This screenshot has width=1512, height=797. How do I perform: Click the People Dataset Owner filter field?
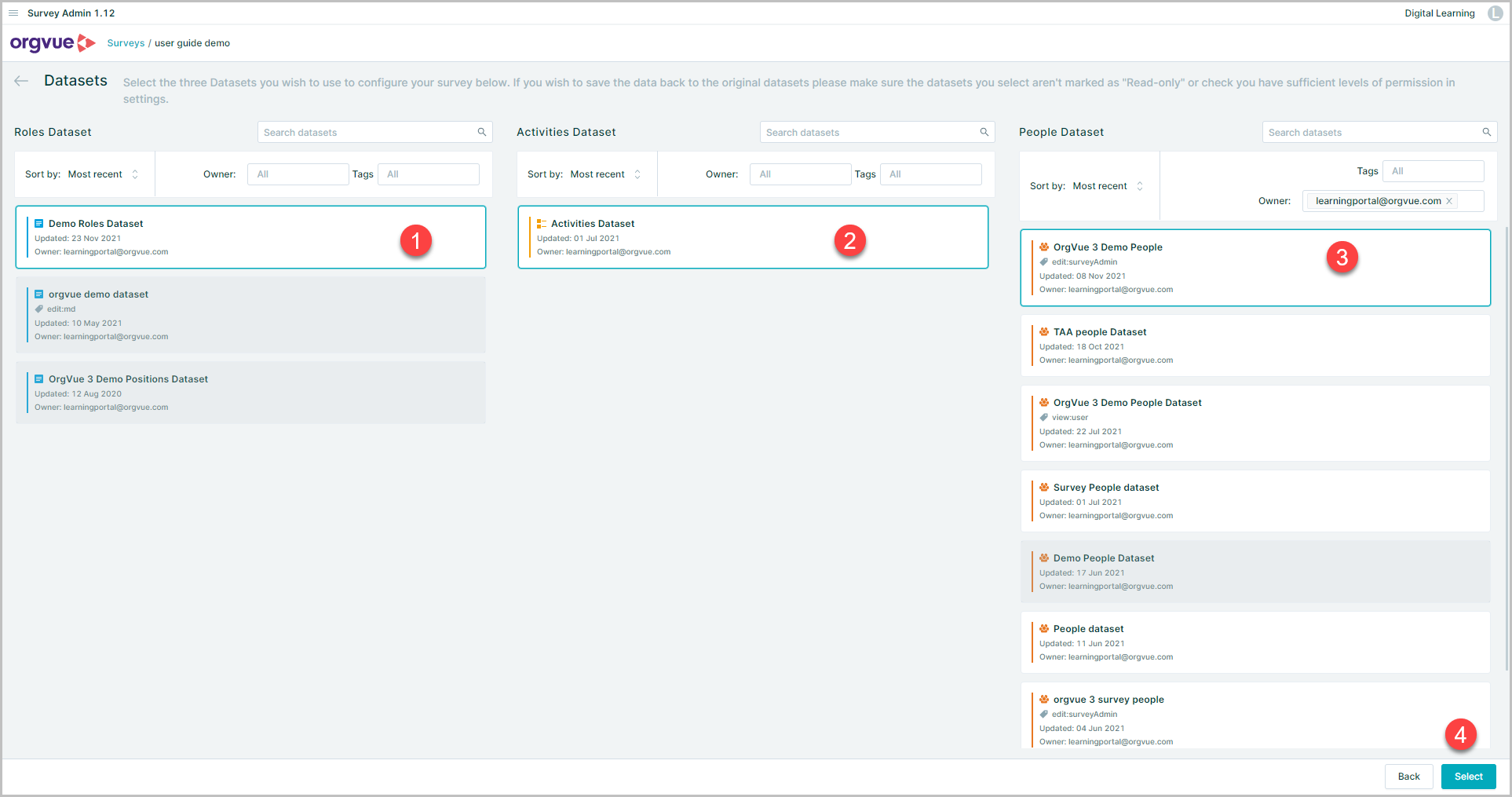click(x=1393, y=201)
